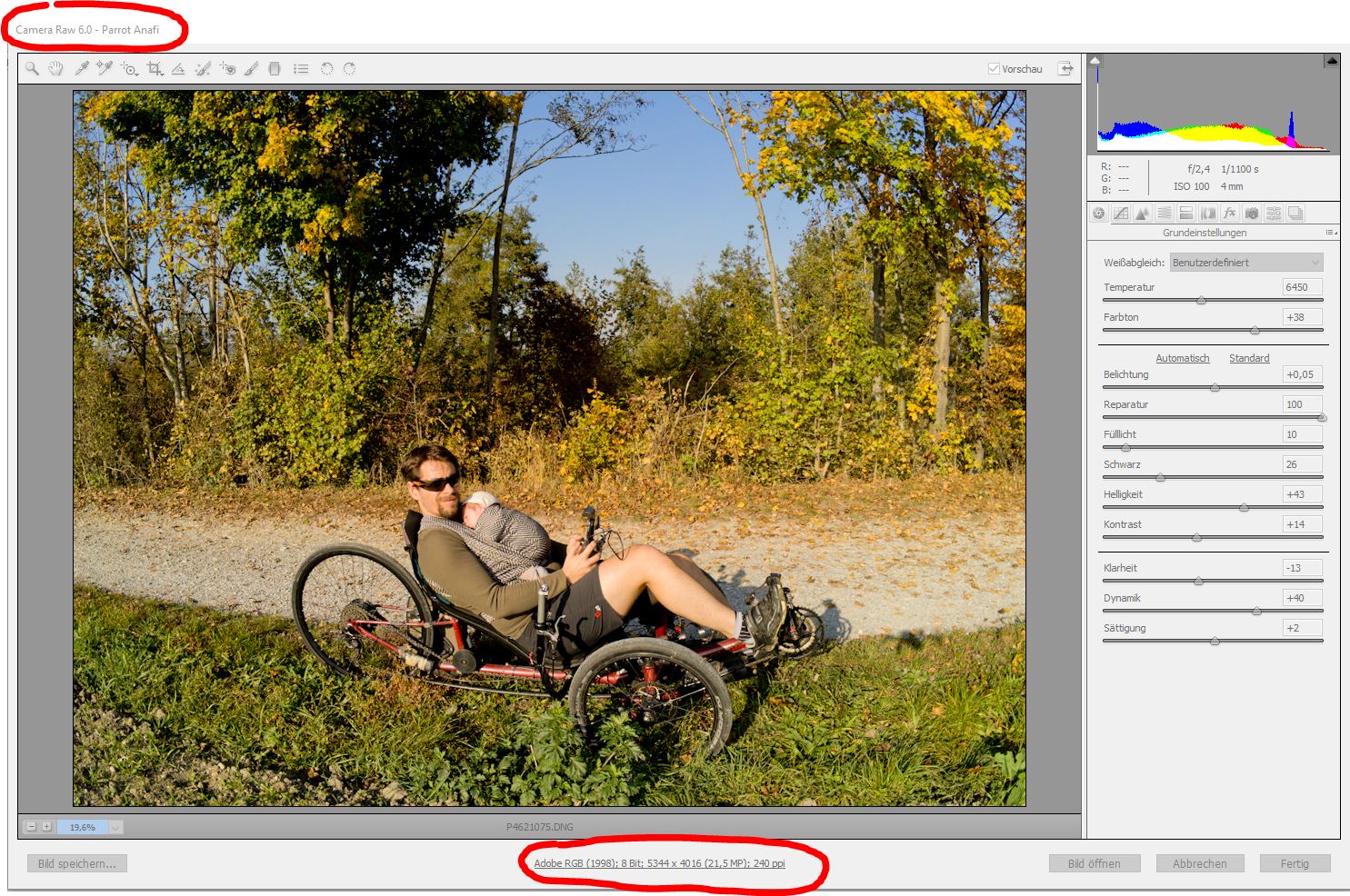This screenshot has width=1350, height=896.
Task: Select the Straighten tool
Action: 179,68
